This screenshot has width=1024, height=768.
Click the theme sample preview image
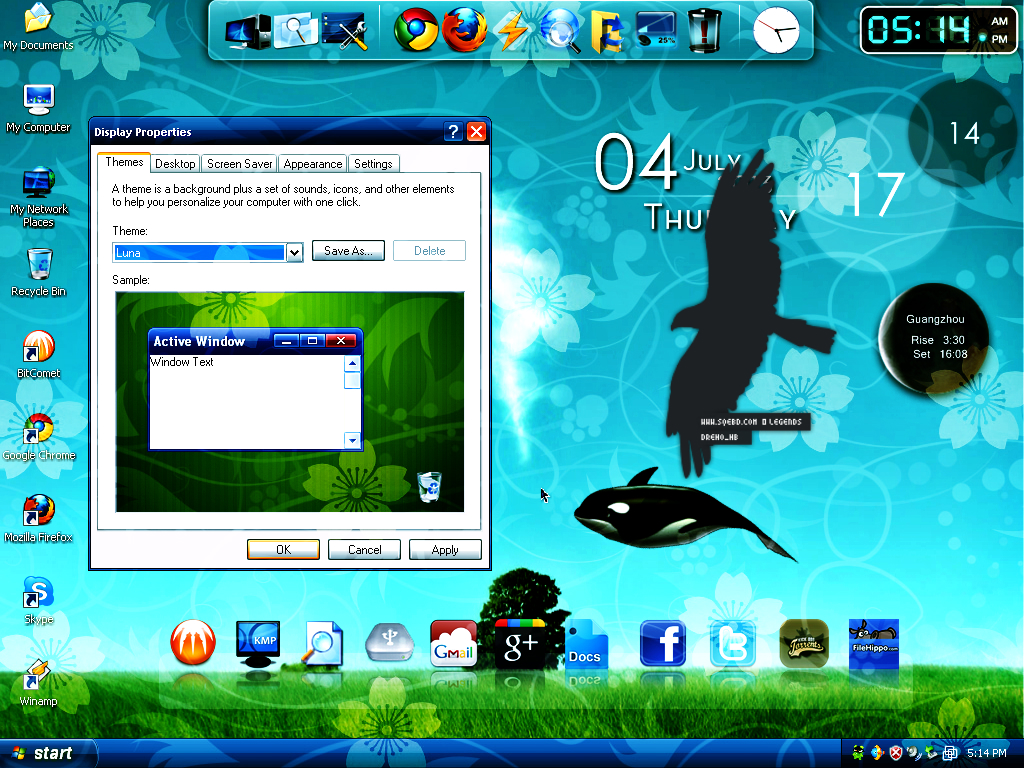(290, 402)
